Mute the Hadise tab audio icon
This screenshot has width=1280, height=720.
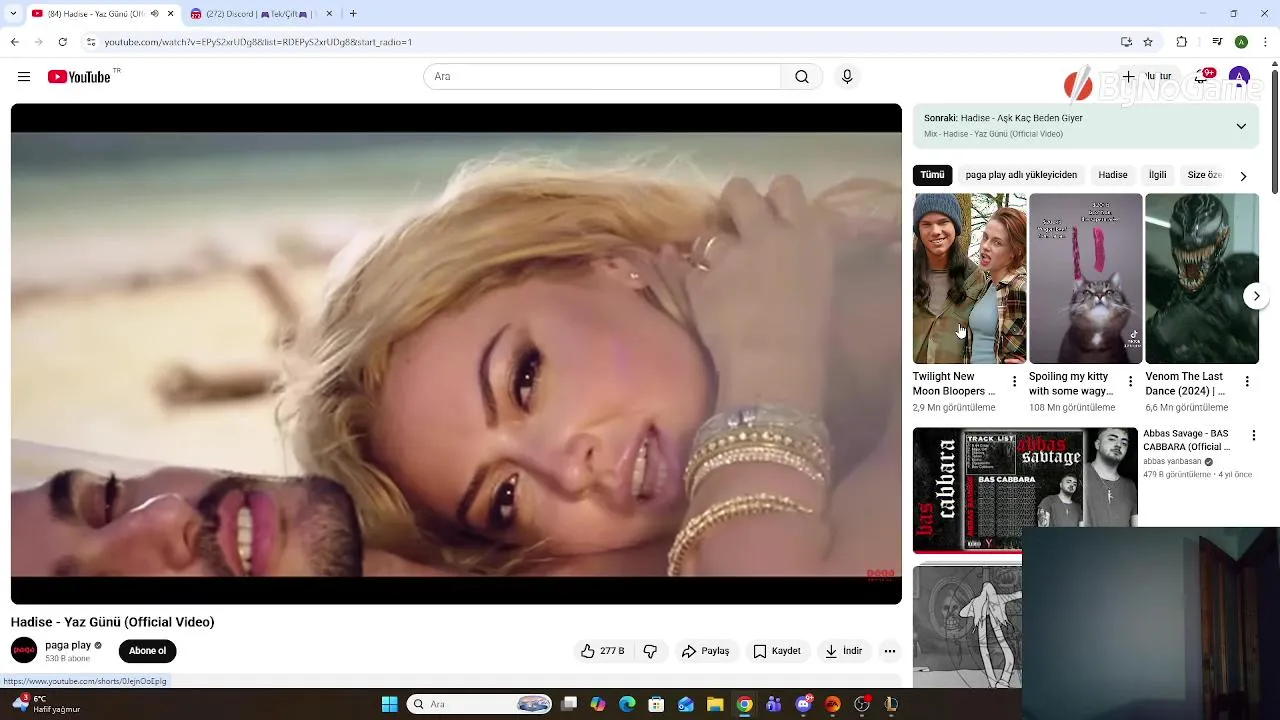coord(154,14)
